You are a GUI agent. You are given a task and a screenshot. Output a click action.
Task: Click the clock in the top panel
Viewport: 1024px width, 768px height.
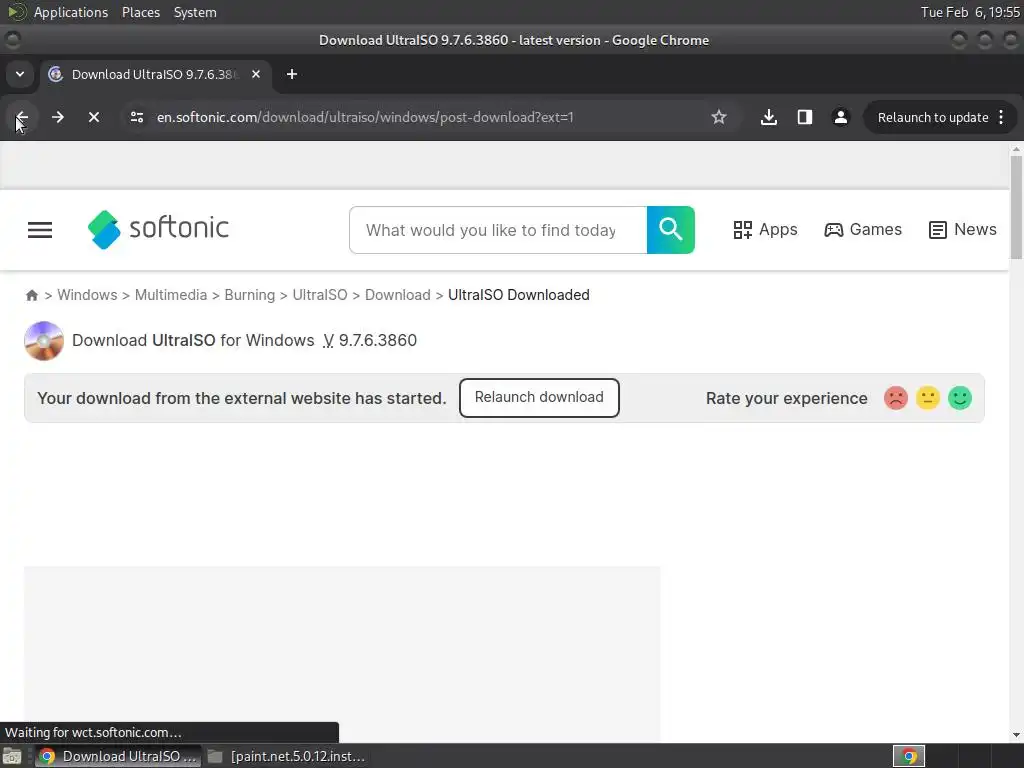click(x=970, y=12)
